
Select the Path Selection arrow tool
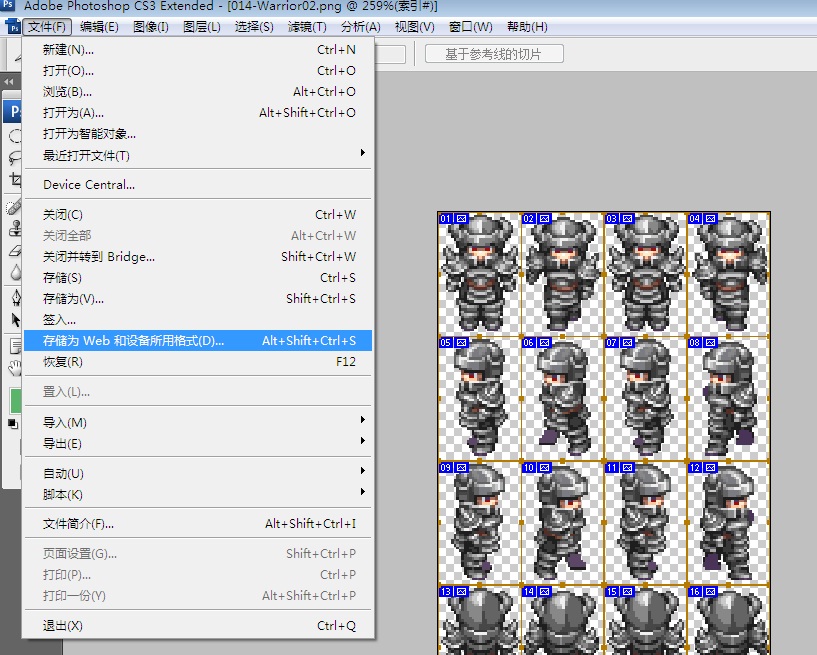tap(15, 320)
